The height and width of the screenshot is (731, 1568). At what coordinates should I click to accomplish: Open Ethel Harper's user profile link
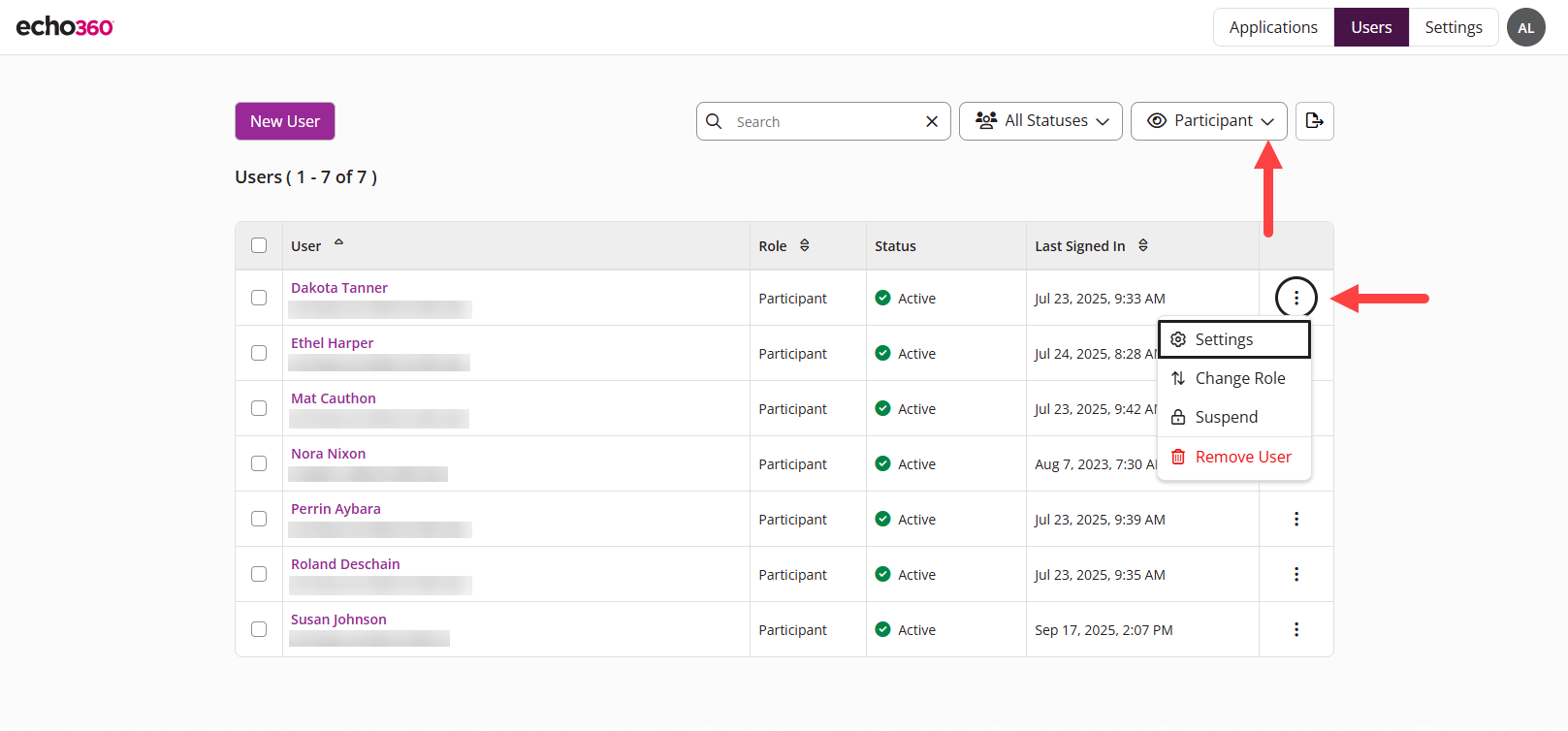point(332,343)
